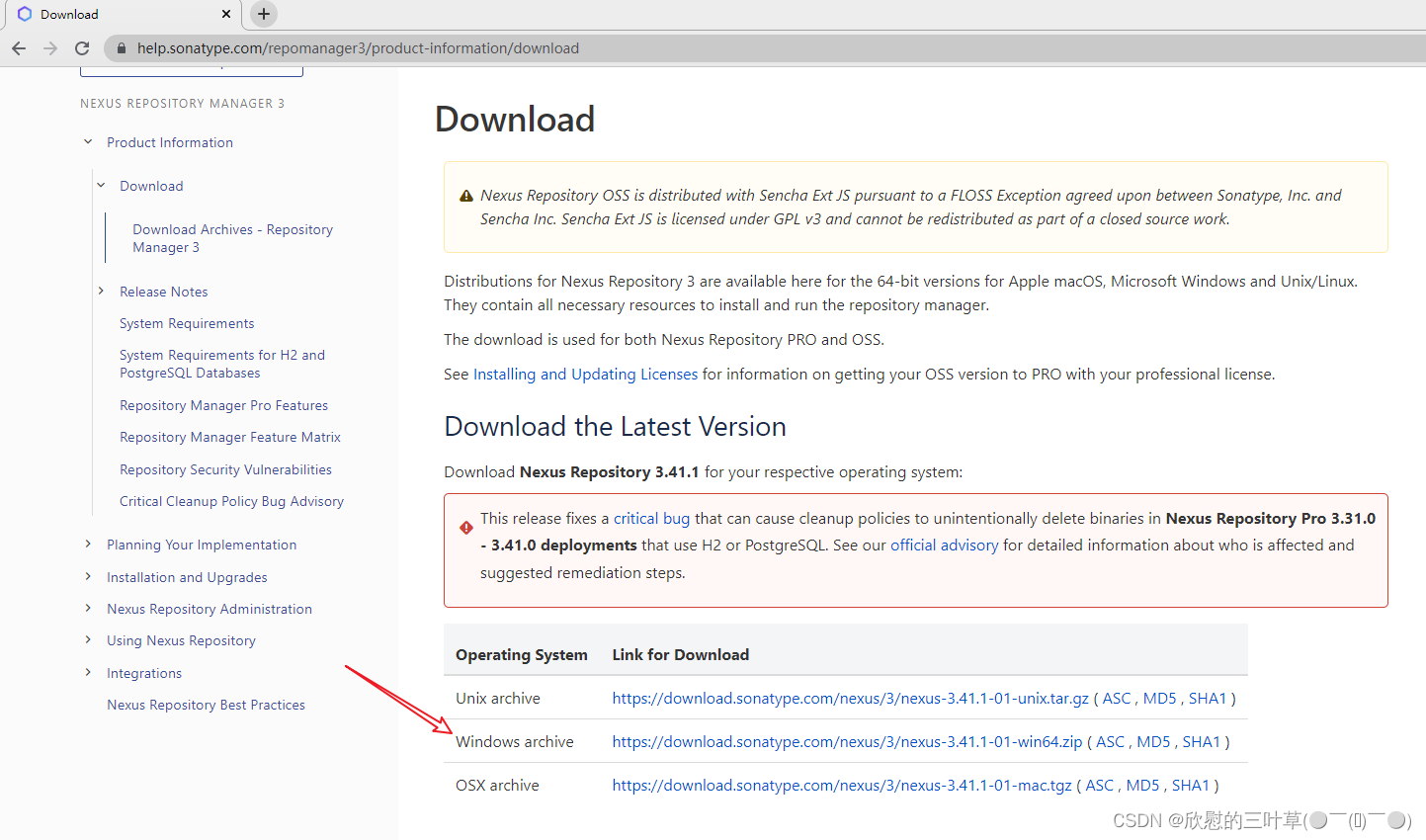Screen dimensions: 1426x840
Task: Open SHA1 checksum for OSX archive
Action: (x=1191, y=785)
